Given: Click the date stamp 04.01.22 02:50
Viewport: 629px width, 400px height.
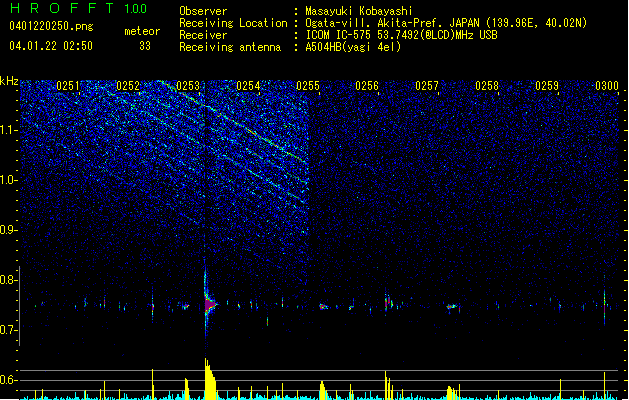Looking at the screenshot, I should coord(51,46).
